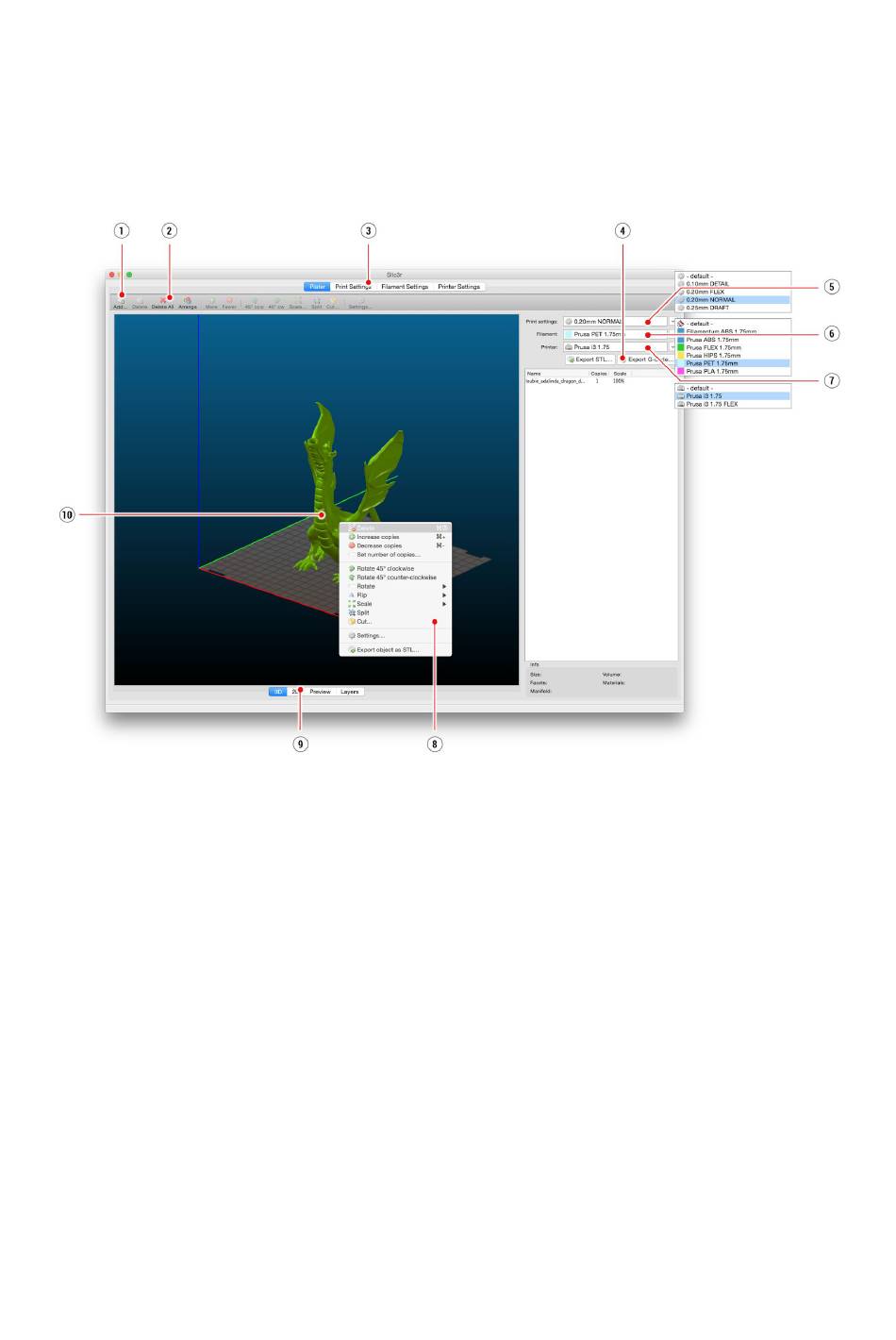896x1340 pixels.
Task: Click the Scale column header
Action: click(x=621, y=374)
